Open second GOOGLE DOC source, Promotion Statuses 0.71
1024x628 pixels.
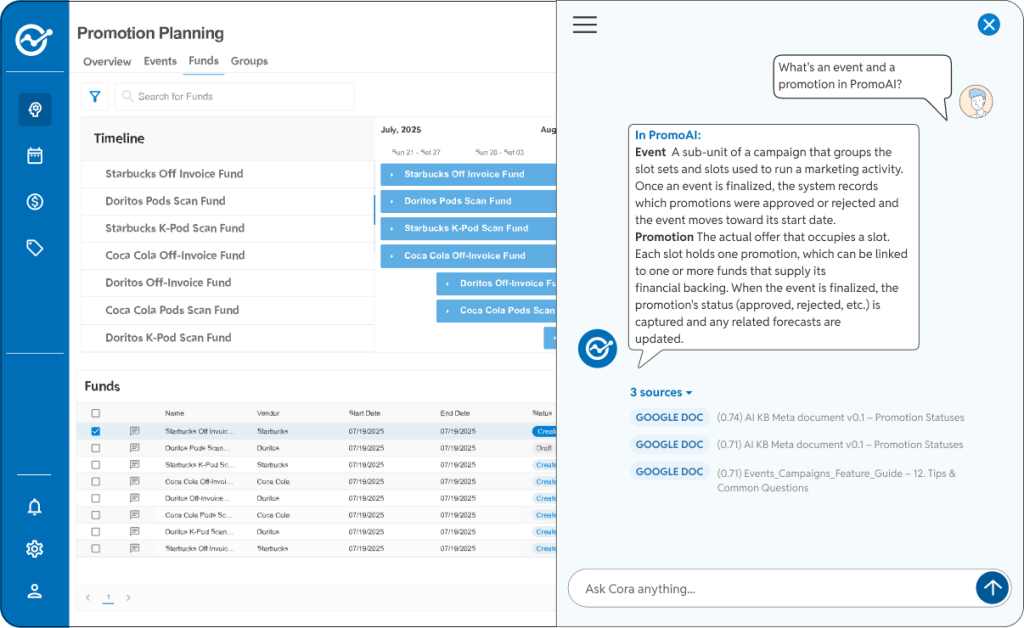pos(669,445)
